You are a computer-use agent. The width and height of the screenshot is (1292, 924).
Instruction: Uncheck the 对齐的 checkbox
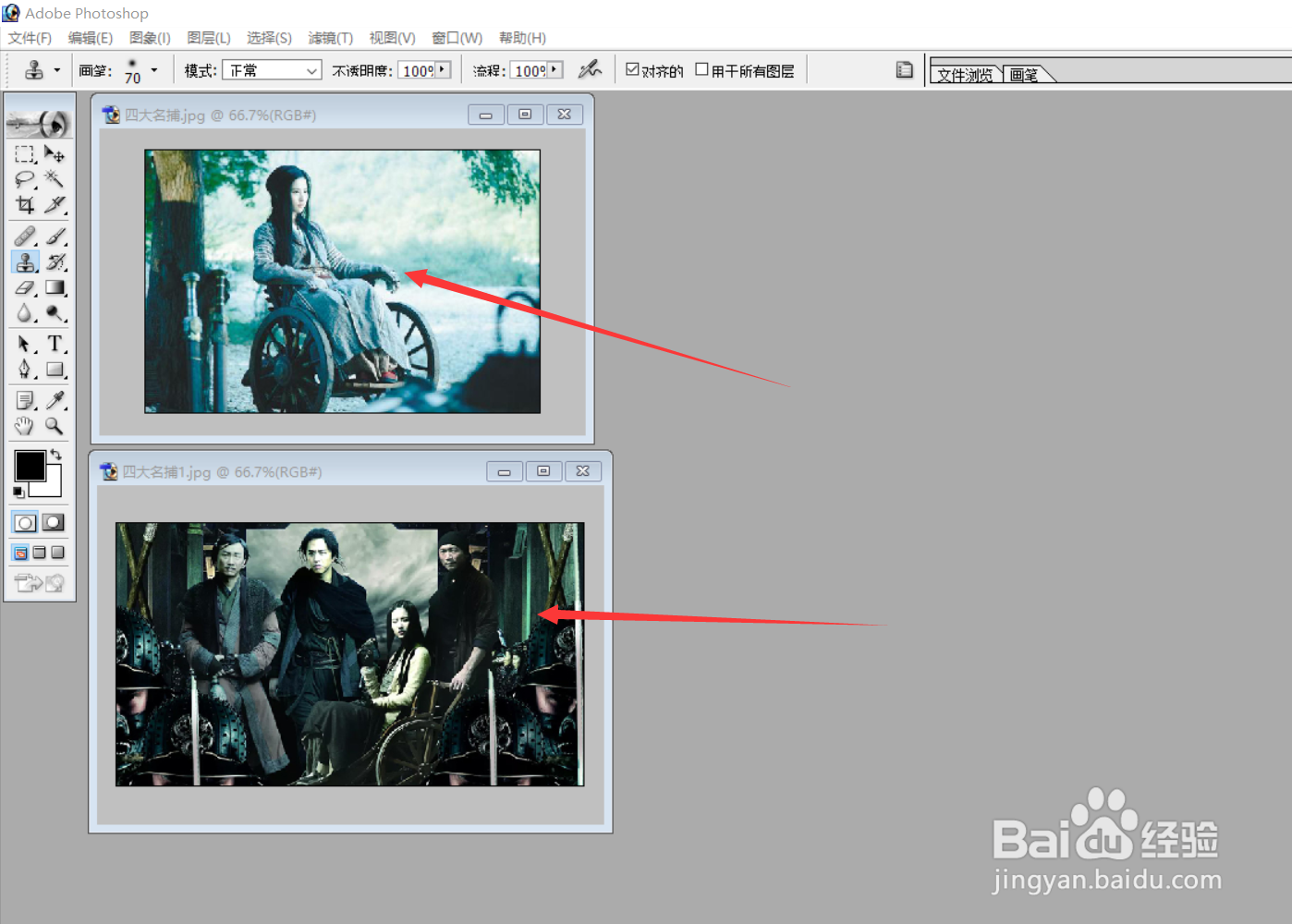(x=632, y=69)
